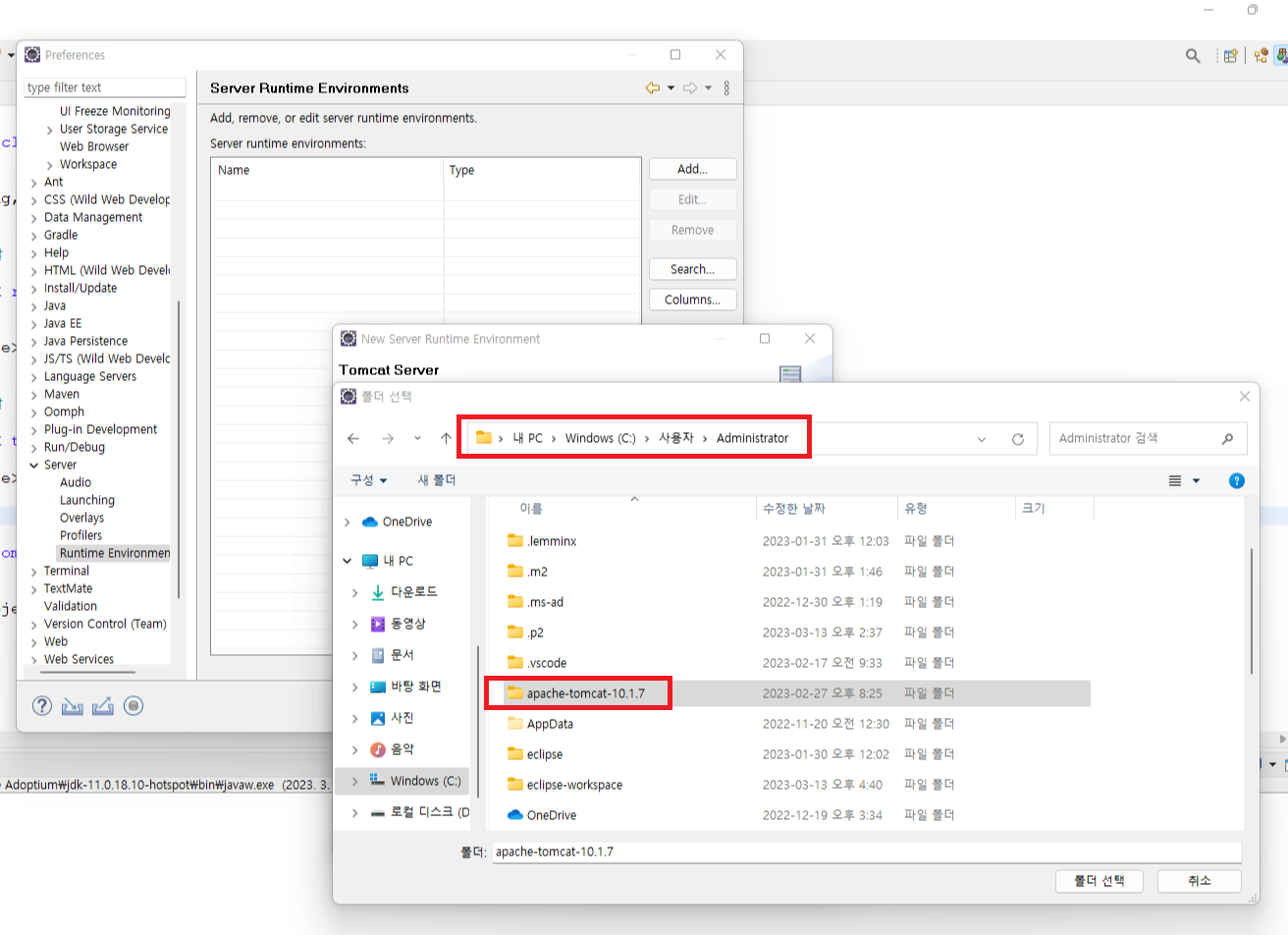
Task: Select 동영상 in the navigation pane
Action: [407, 624]
